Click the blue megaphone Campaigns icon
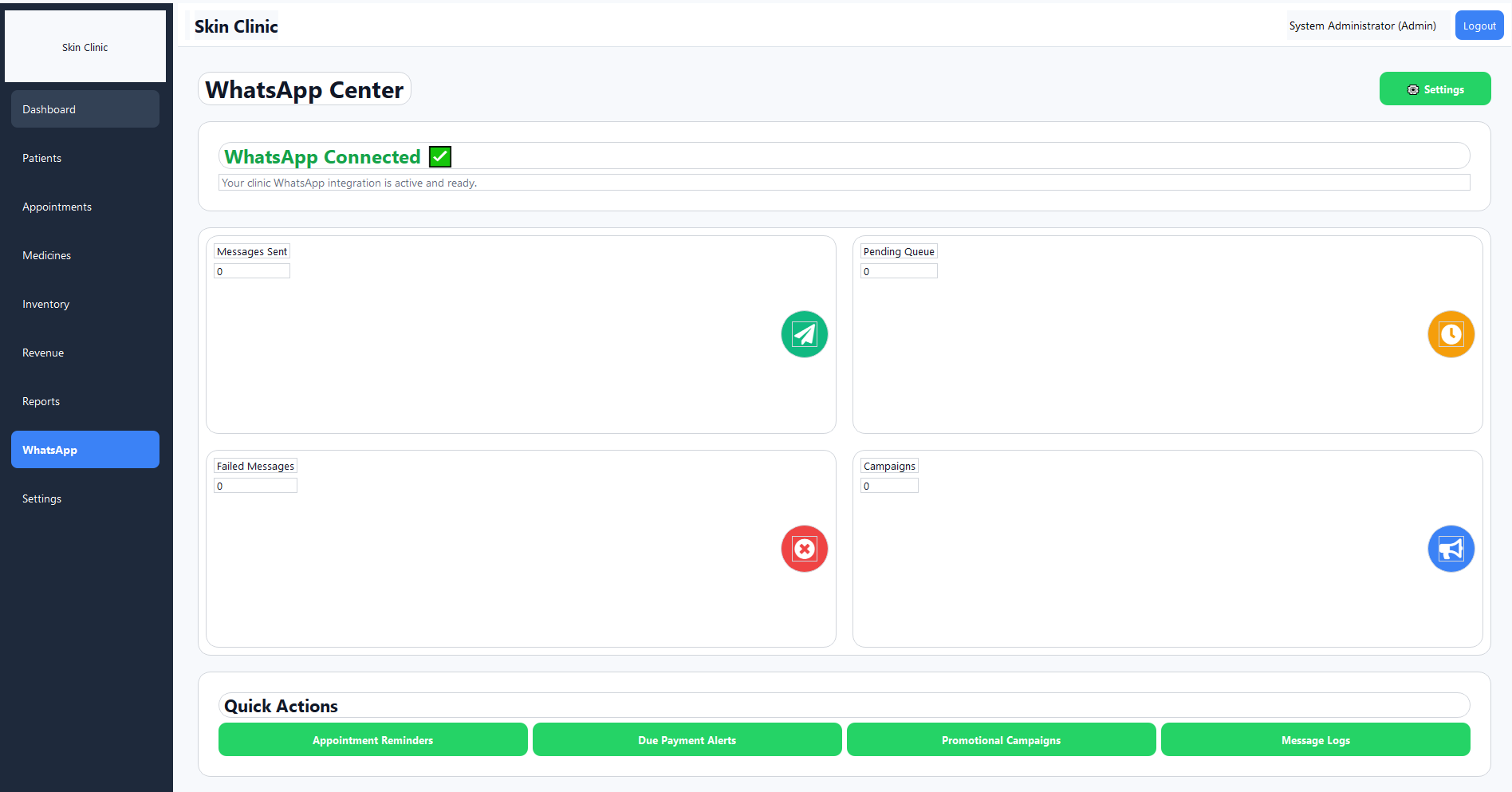 click(1451, 549)
